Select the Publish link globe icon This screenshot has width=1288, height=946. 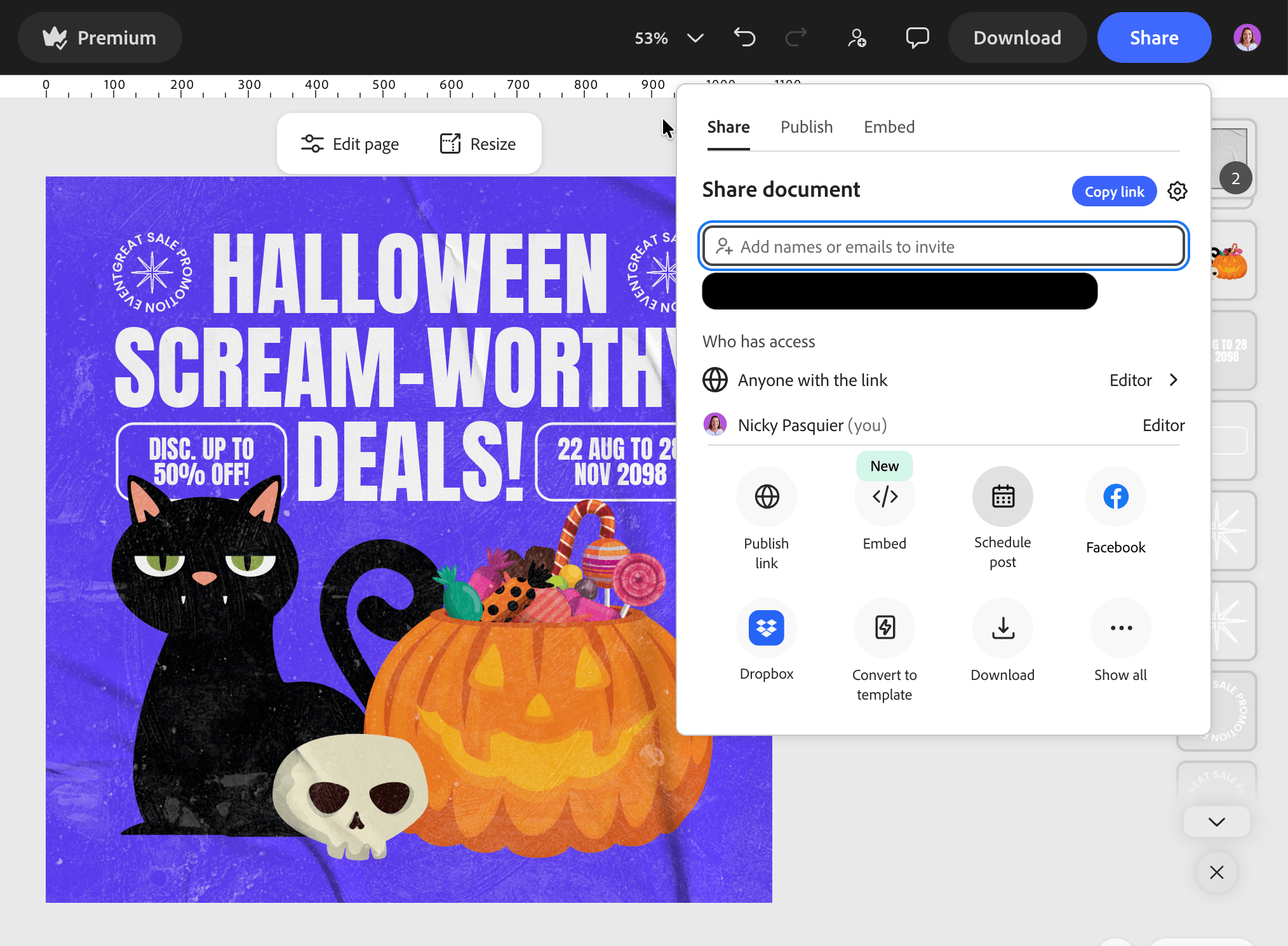(x=767, y=496)
